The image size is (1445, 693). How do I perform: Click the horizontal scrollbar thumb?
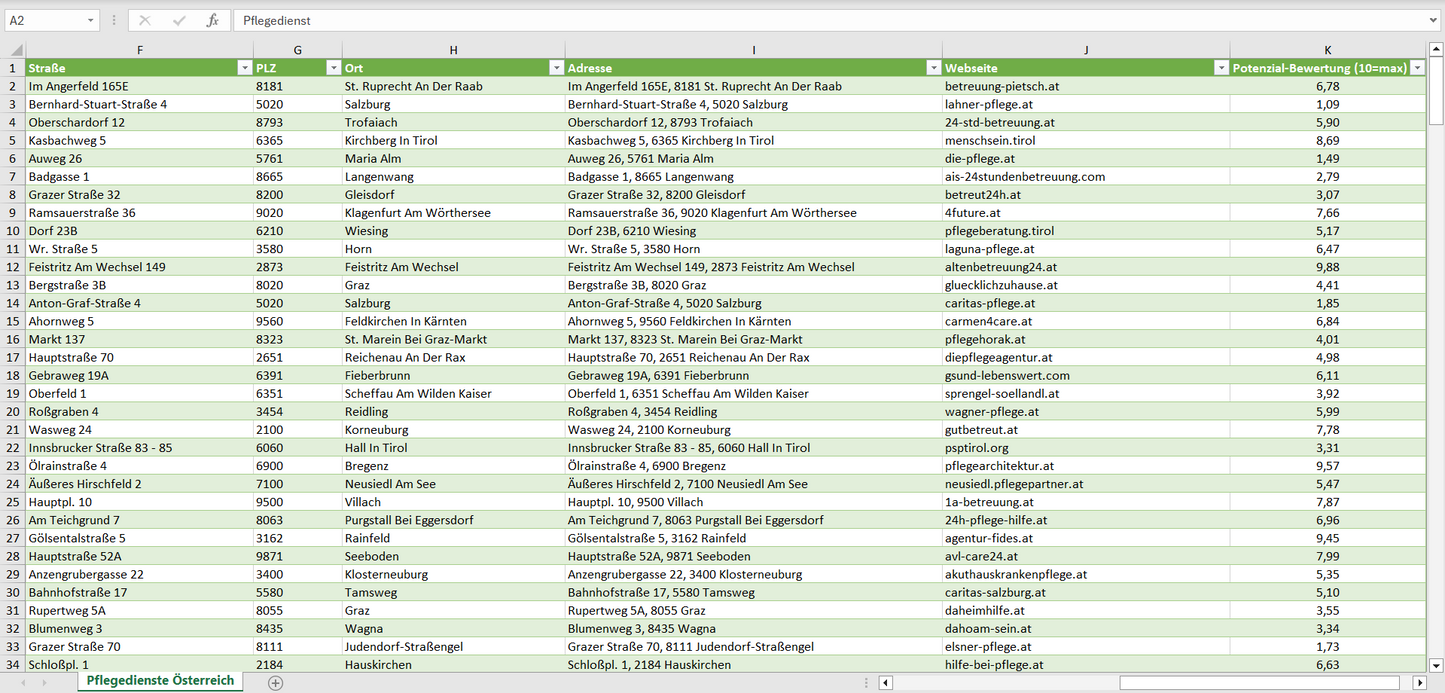point(1263,682)
